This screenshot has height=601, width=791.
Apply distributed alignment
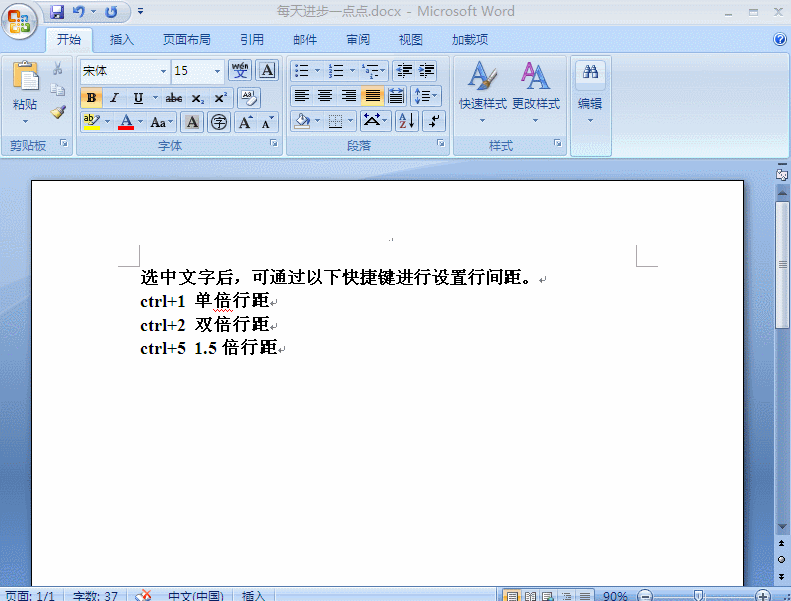[396, 95]
